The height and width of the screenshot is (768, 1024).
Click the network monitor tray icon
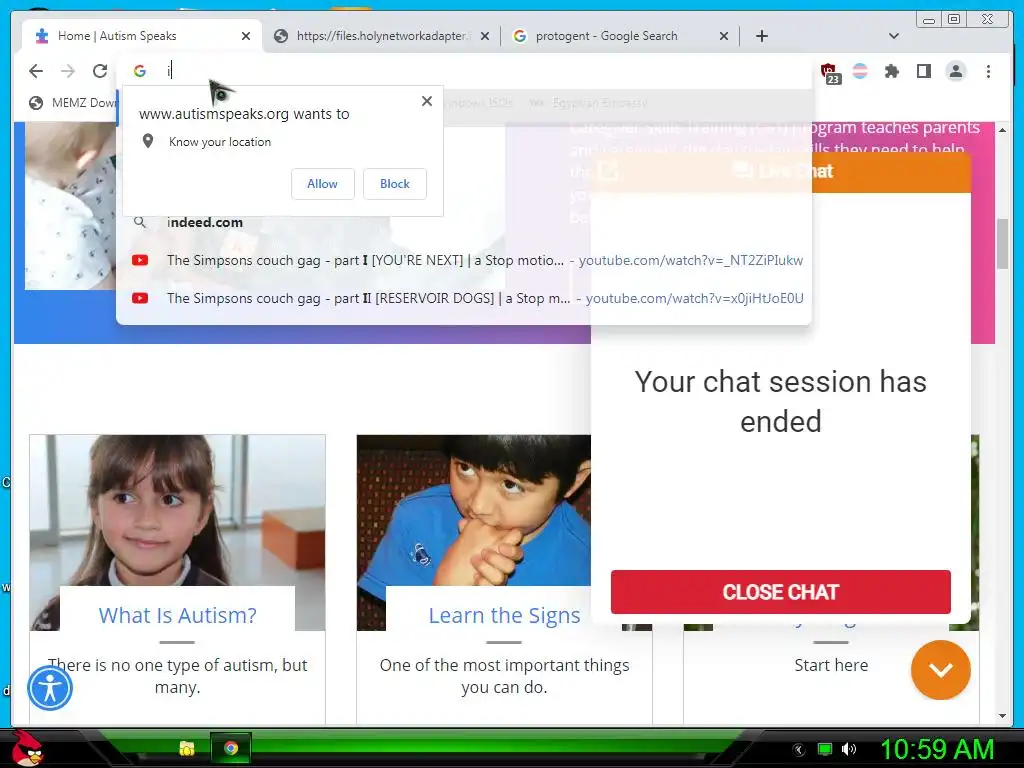point(825,749)
